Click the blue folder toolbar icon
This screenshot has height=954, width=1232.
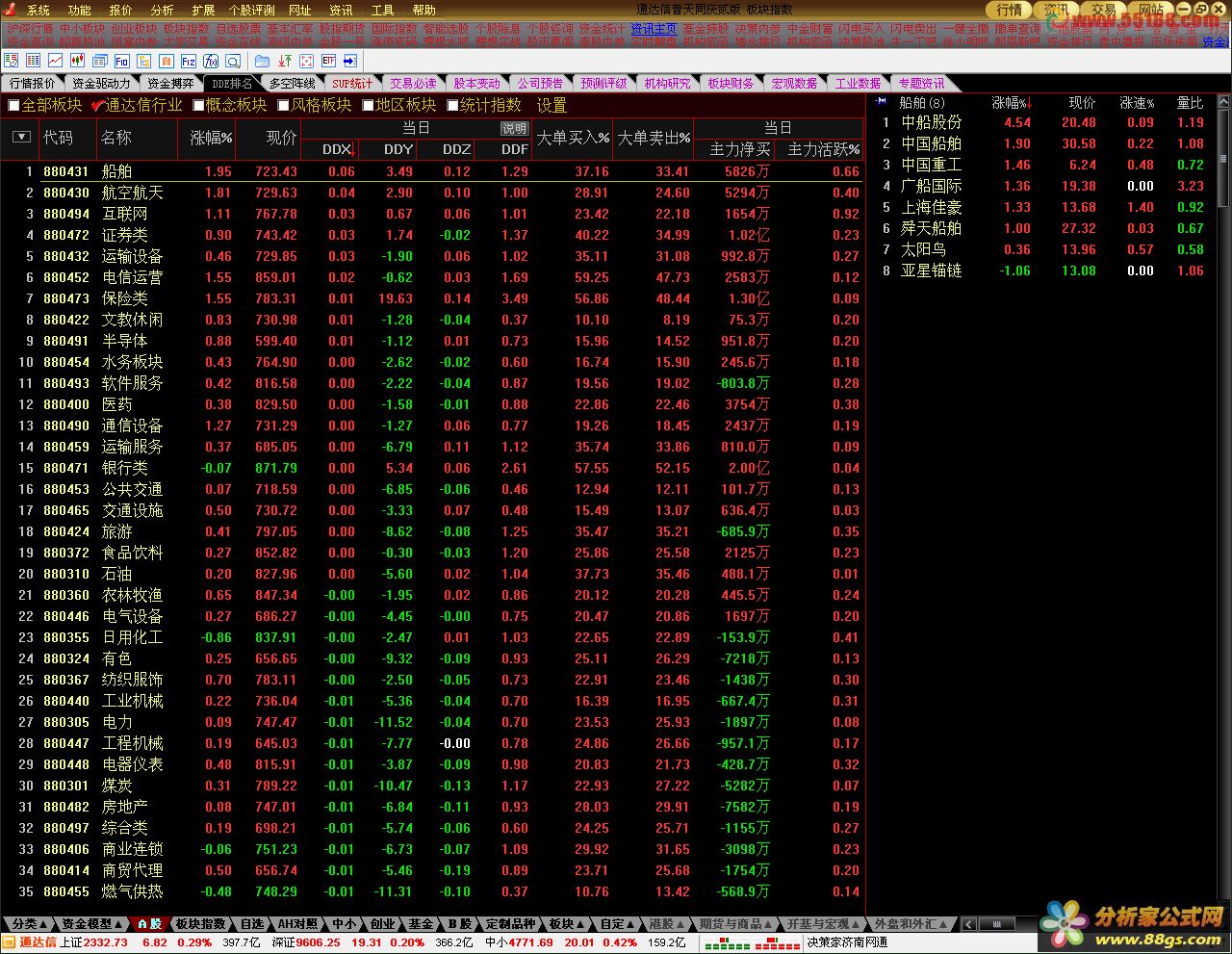(x=261, y=61)
